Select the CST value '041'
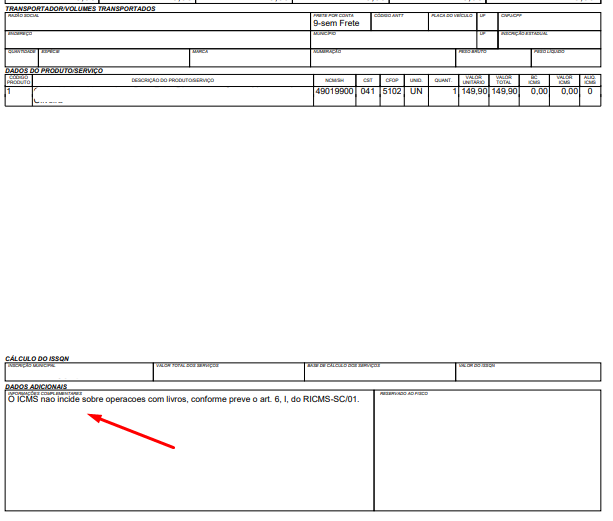Image resolution: width=613 pixels, height=521 pixels. tap(367, 91)
